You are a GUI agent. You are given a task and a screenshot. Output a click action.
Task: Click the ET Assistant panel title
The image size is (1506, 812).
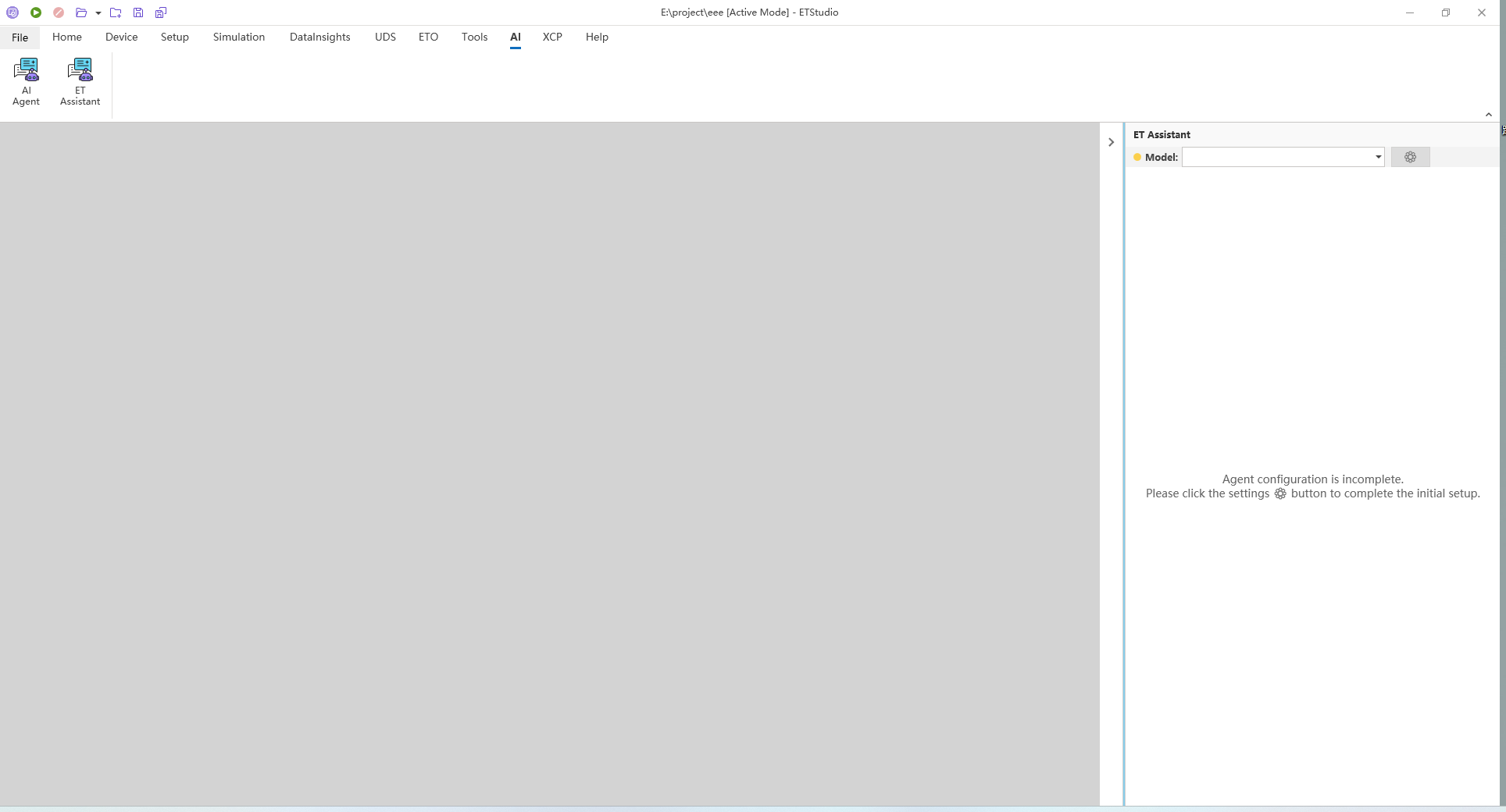point(1162,134)
